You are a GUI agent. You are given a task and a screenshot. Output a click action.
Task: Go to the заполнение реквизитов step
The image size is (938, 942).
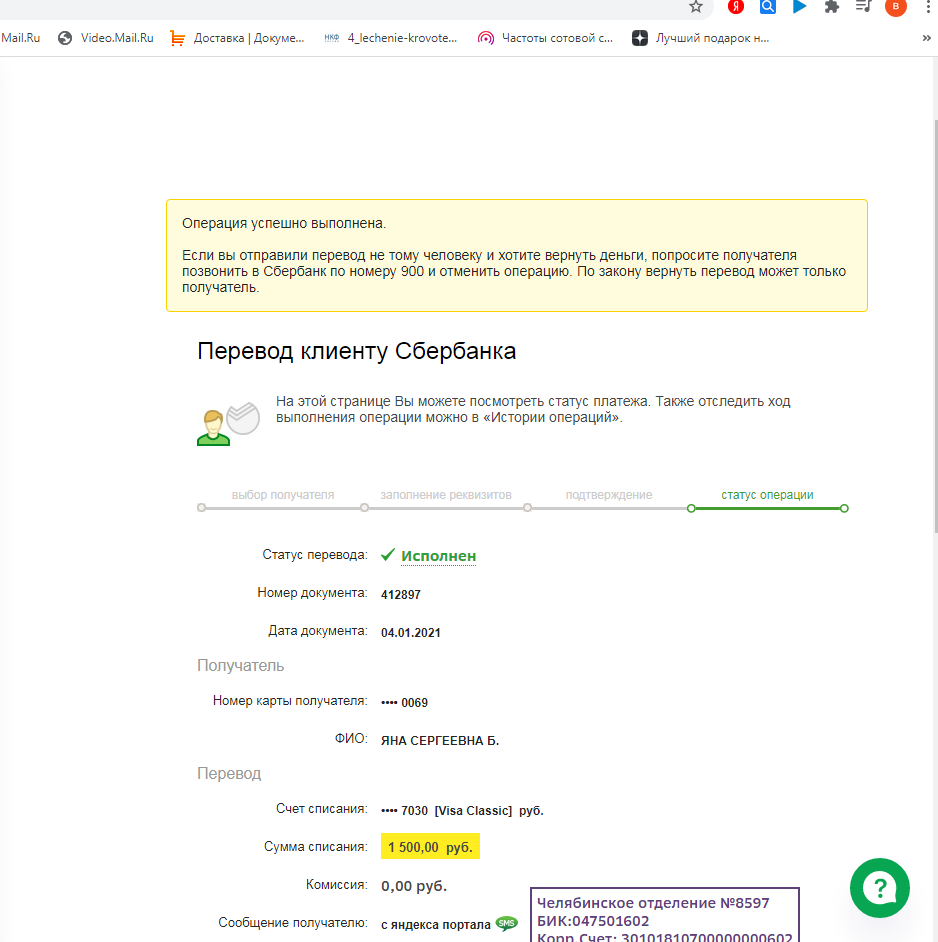coord(446,495)
